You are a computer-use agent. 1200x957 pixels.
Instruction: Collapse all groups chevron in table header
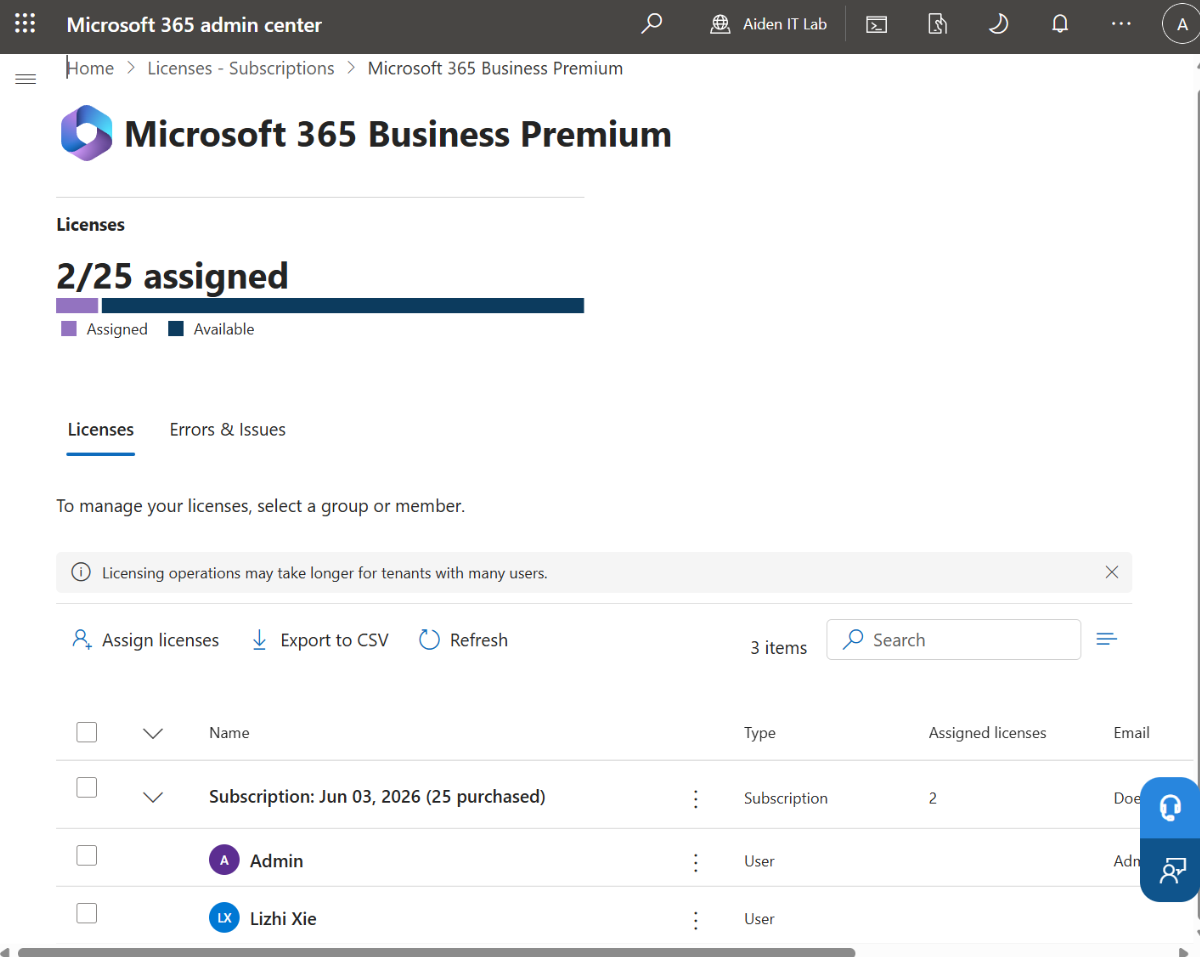point(153,733)
